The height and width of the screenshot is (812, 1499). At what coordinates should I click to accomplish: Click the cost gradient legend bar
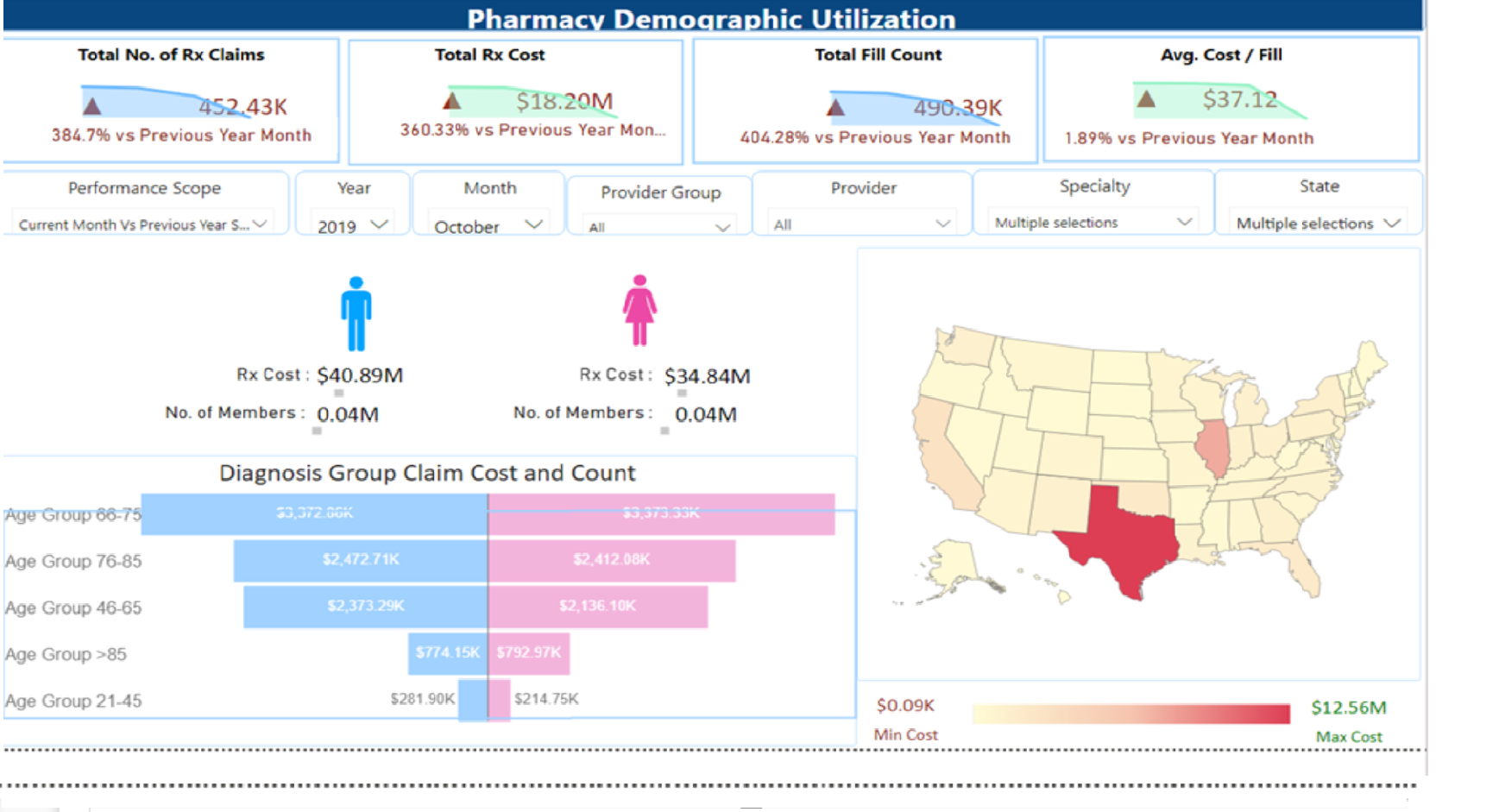point(1131,714)
